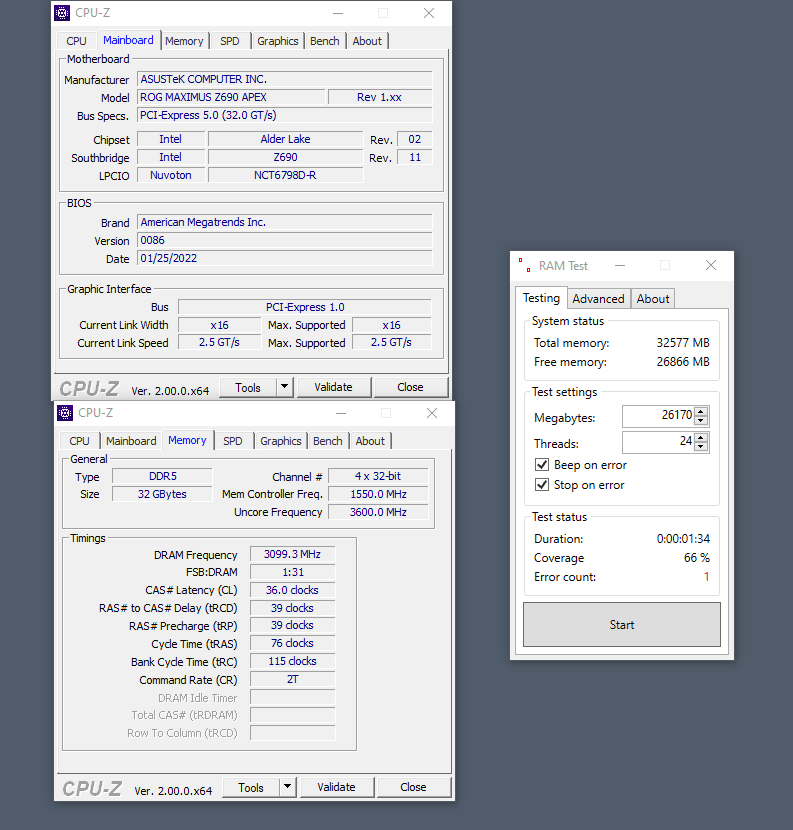Click the CAS# Latency 36.0 clocks value
Viewport: 793px width, 830px height.
(292, 590)
